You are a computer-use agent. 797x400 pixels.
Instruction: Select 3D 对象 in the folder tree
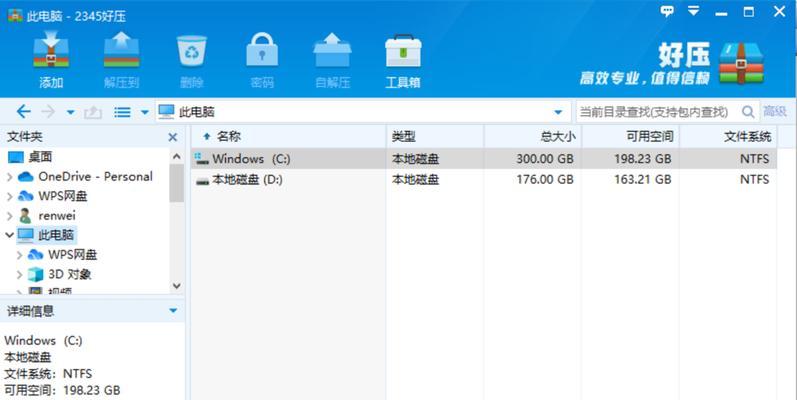[70, 274]
